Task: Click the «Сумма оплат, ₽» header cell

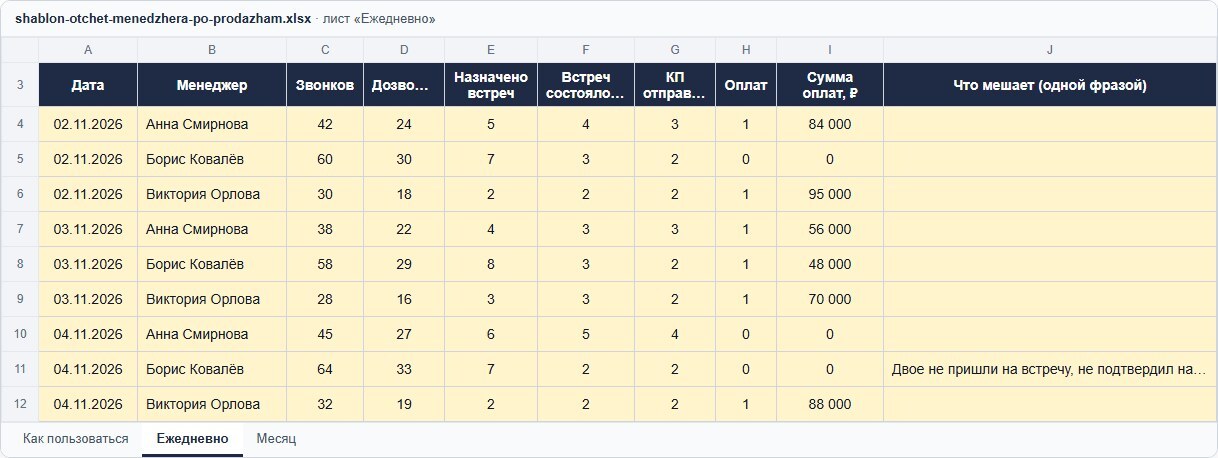Action: point(830,85)
